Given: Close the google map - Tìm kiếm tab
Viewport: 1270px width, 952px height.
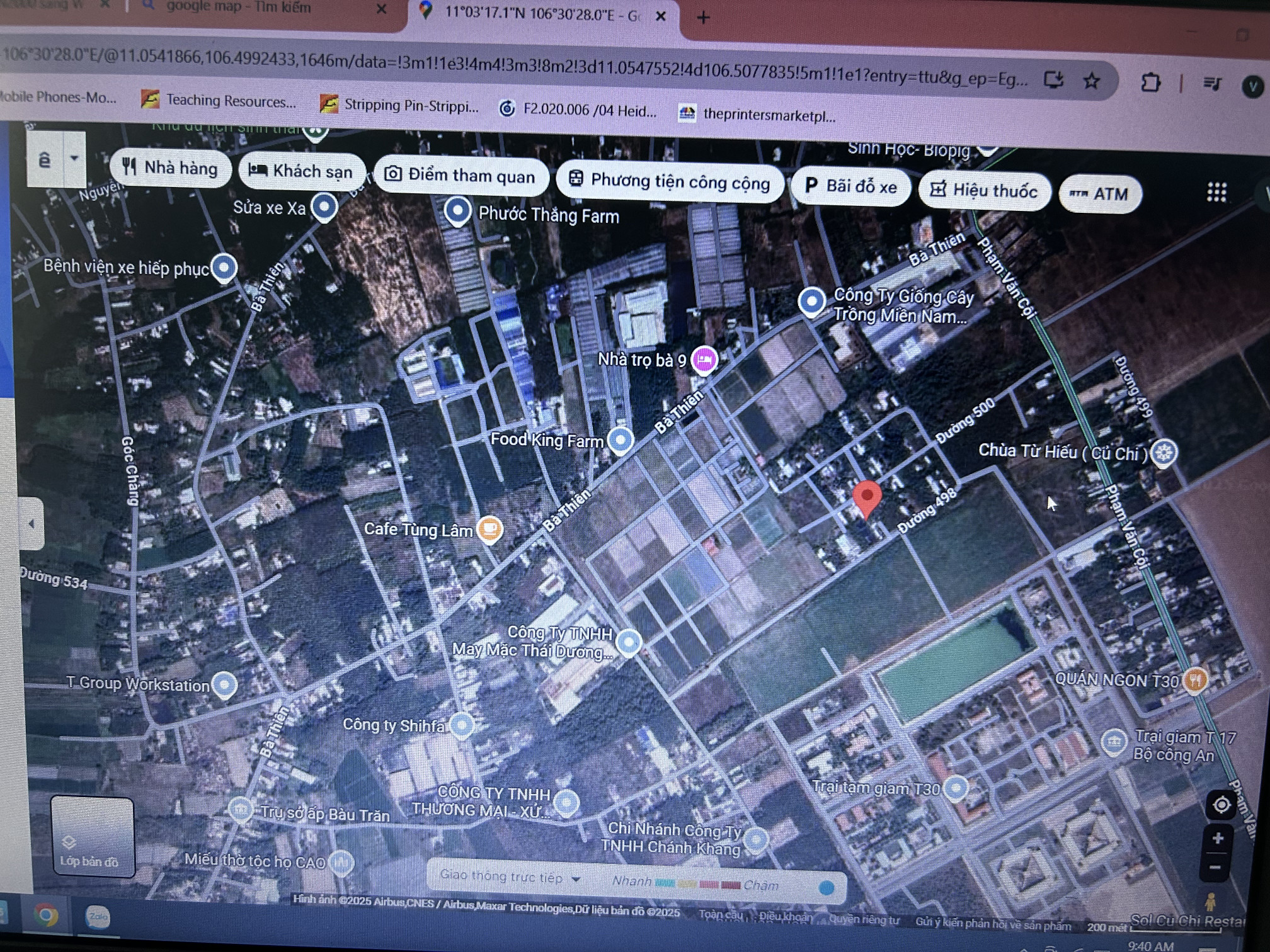Looking at the screenshot, I should point(381,8).
